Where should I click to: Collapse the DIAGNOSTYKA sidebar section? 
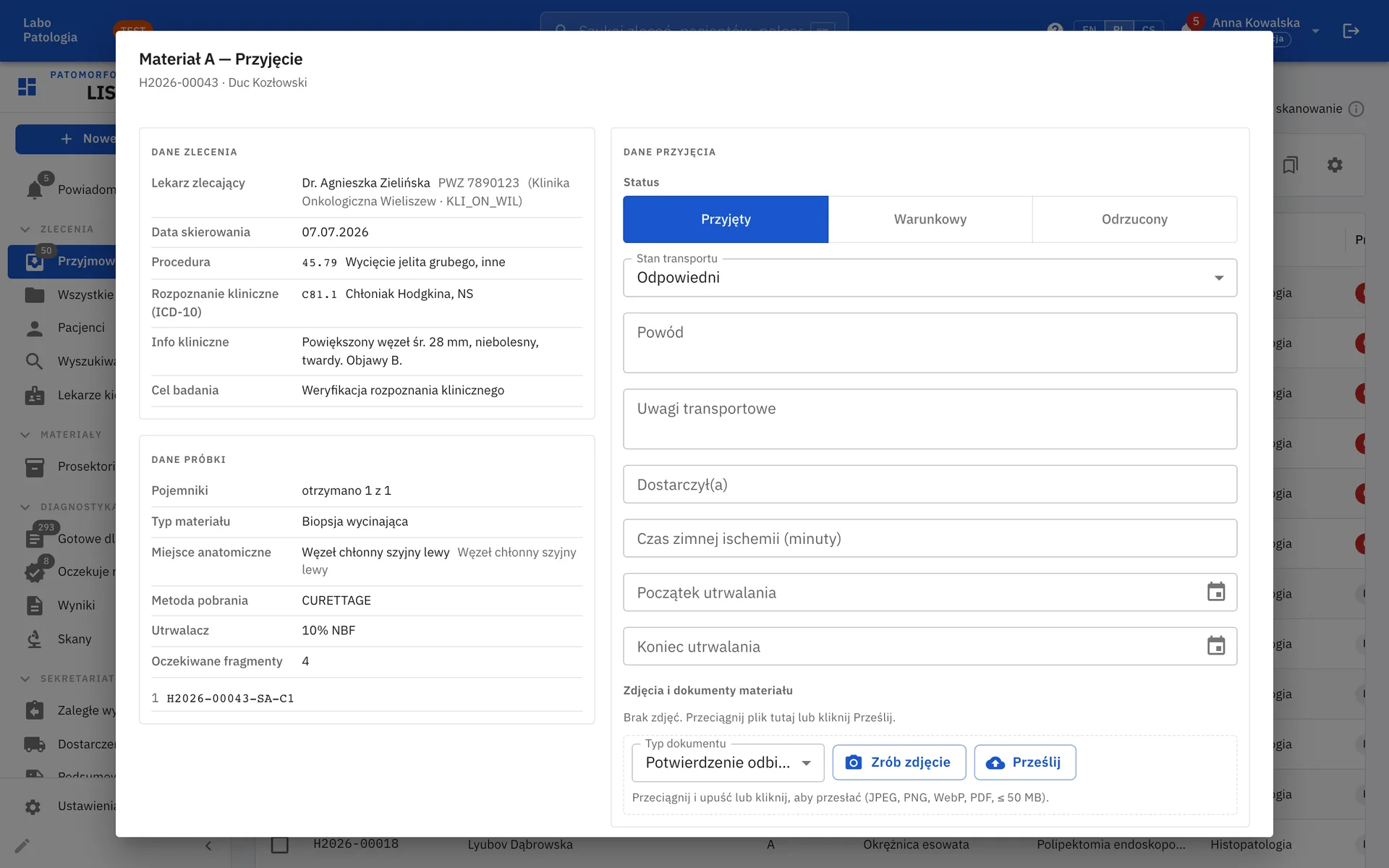(x=25, y=507)
